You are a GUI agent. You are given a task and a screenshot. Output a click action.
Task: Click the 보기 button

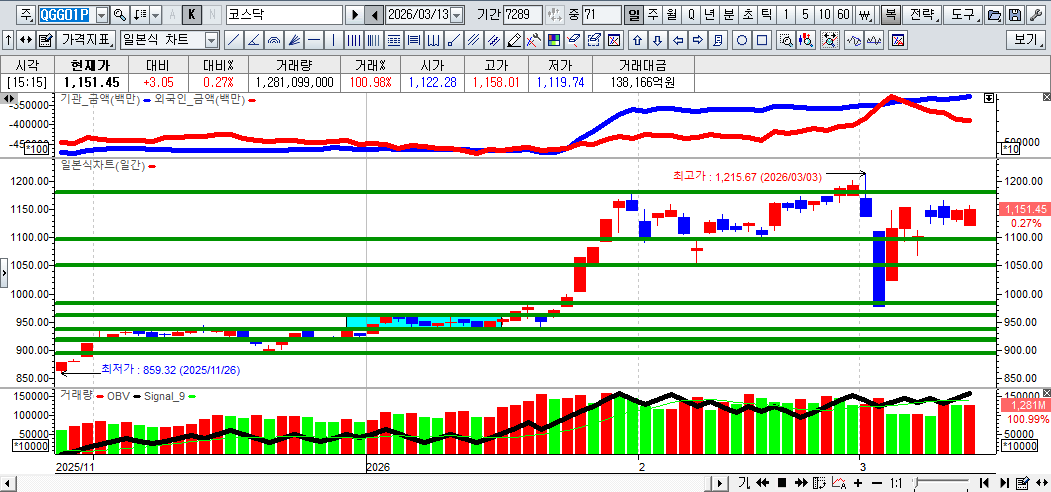click(x=1027, y=40)
